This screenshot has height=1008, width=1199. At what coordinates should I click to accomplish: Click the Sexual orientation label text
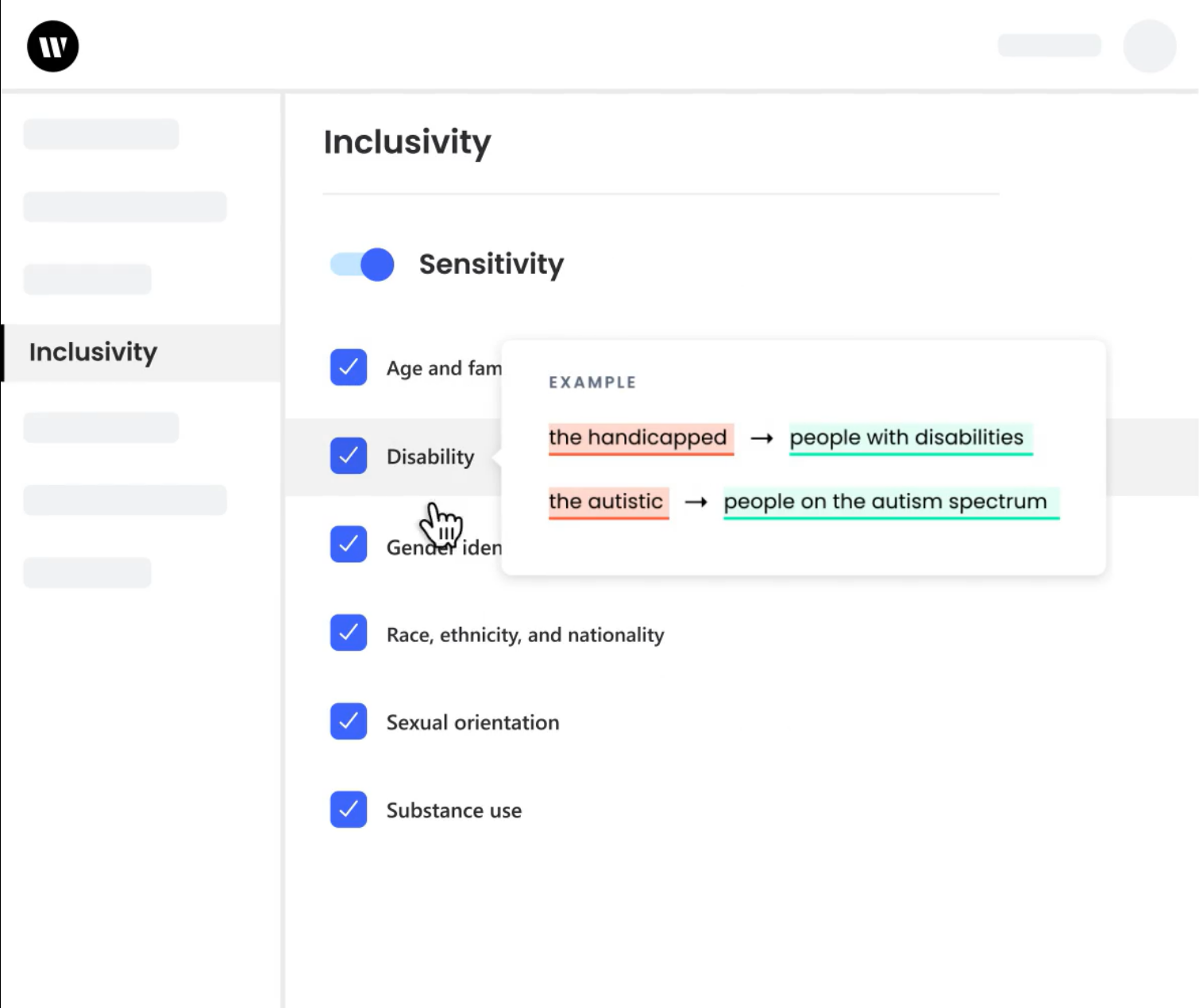point(472,722)
